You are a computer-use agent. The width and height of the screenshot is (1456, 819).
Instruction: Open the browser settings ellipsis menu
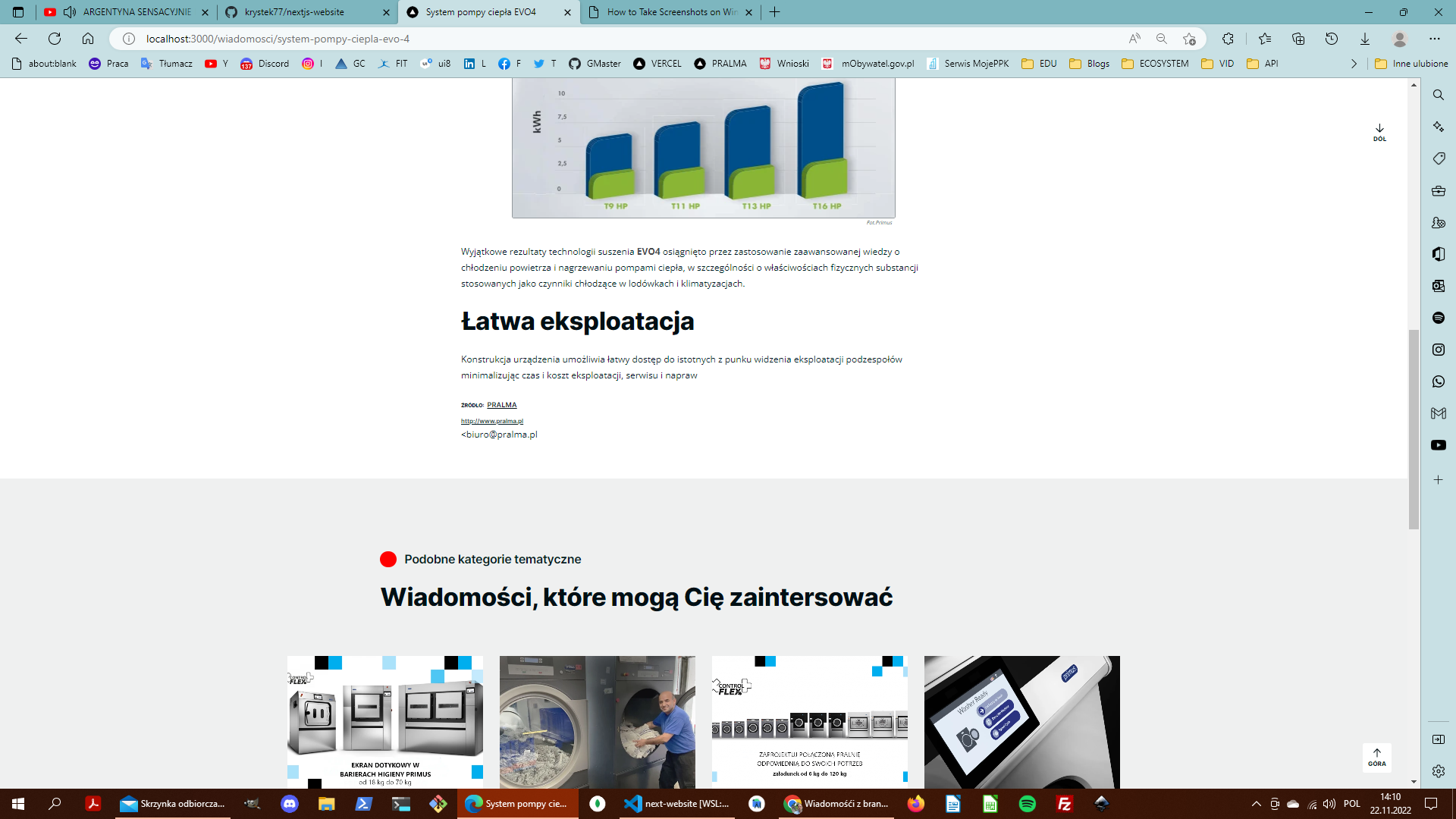1435,39
